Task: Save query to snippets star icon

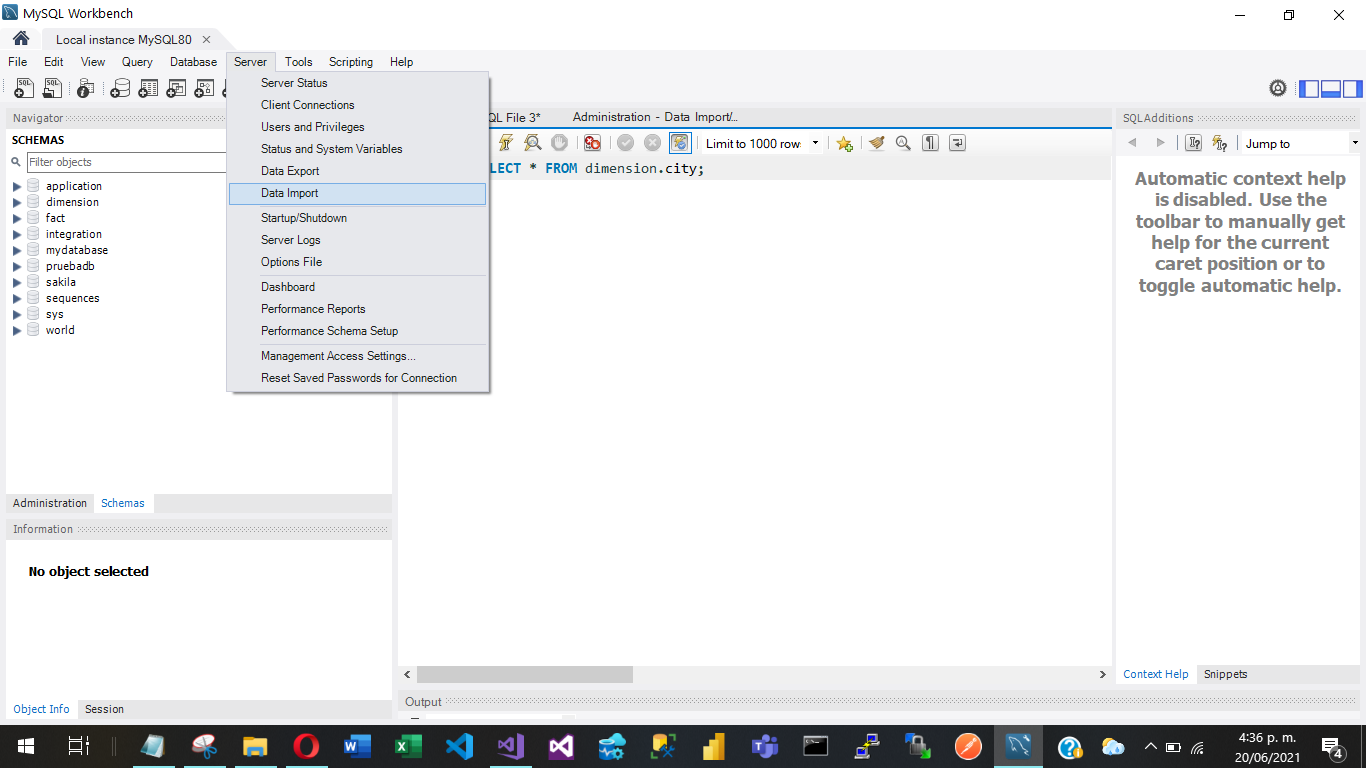Action: [845, 143]
